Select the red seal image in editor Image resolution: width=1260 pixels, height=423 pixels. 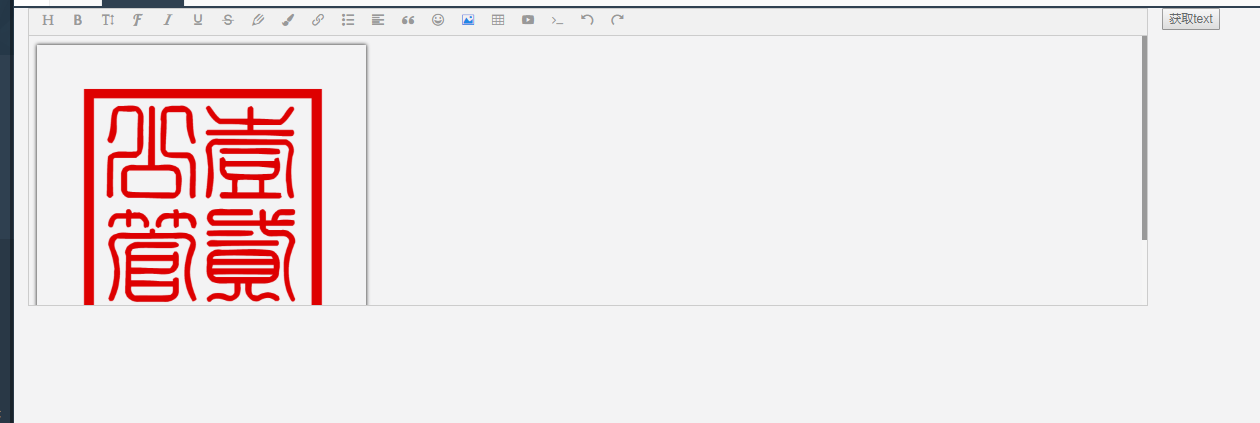pos(202,174)
